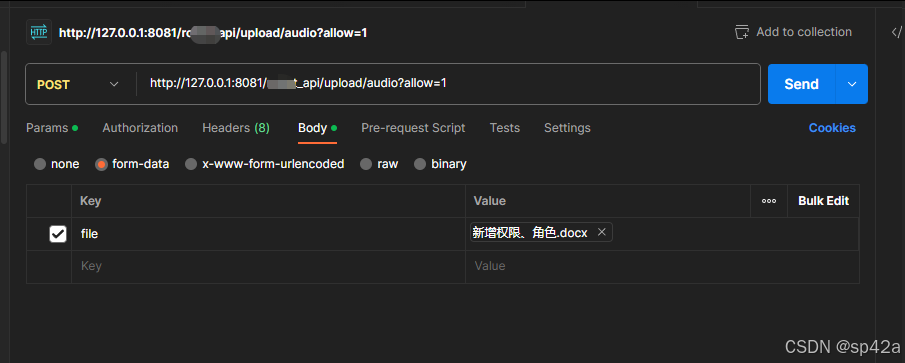Click the file key cell
This screenshot has height=363, width=905.
[268, 234]
